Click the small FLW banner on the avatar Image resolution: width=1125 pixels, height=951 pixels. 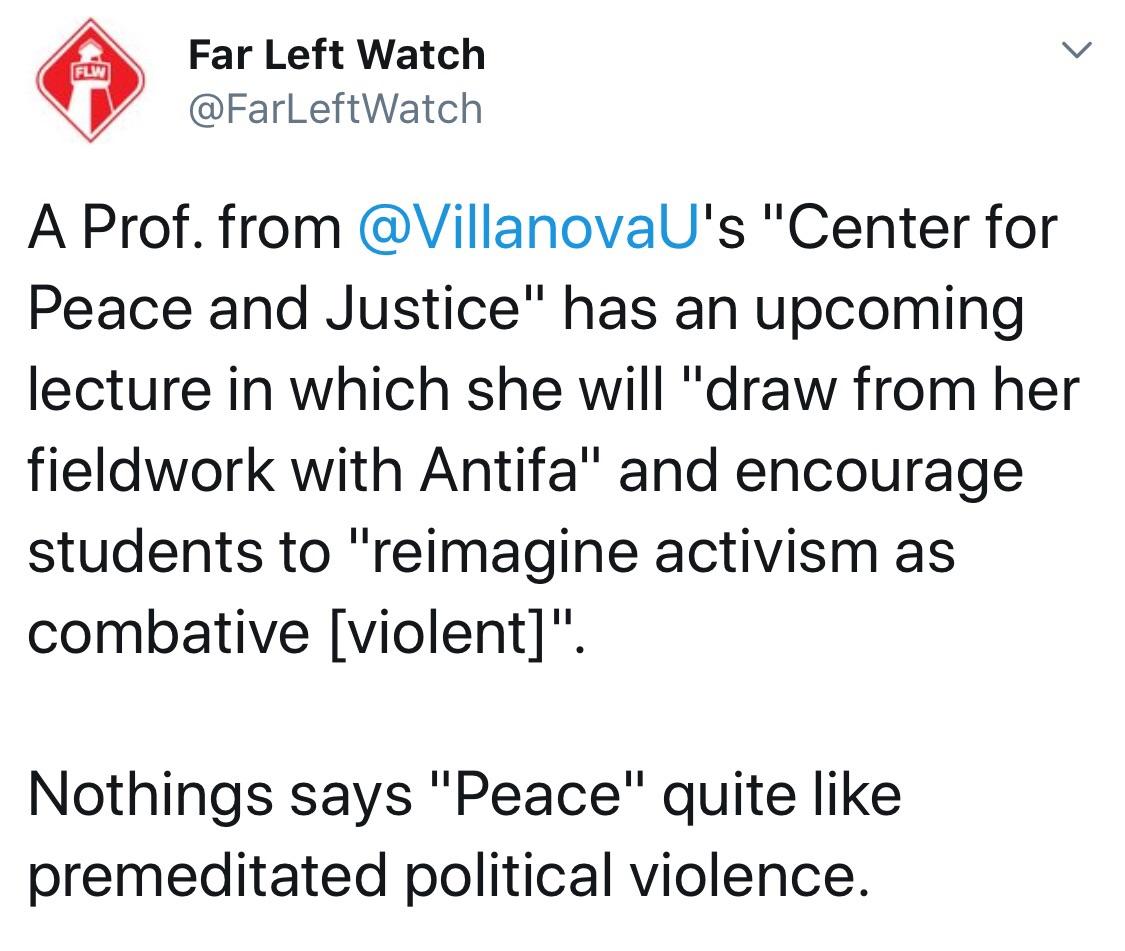tap(90, 72)
